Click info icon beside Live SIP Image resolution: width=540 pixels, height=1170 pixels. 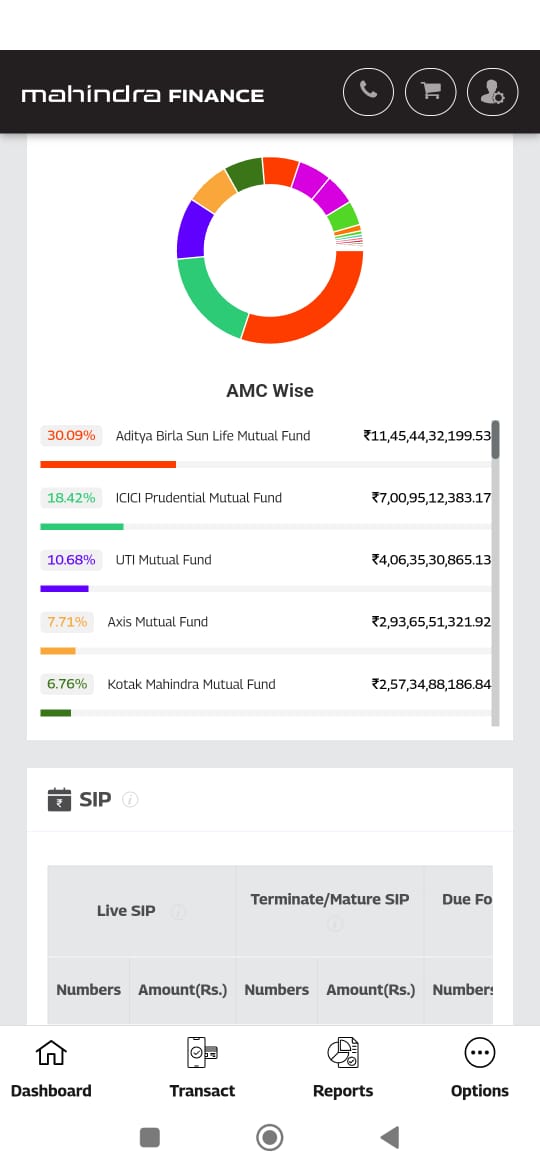(178, 912)
